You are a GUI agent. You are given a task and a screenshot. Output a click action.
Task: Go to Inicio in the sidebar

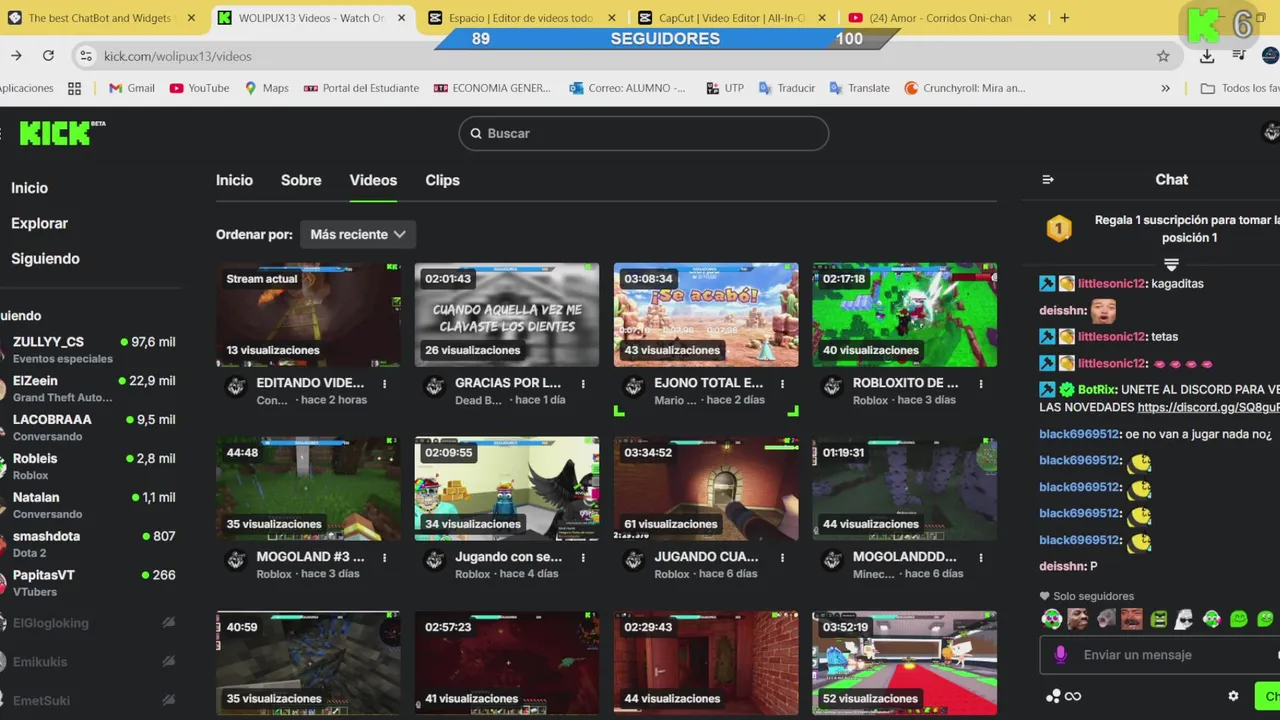[x=30, y=188]
